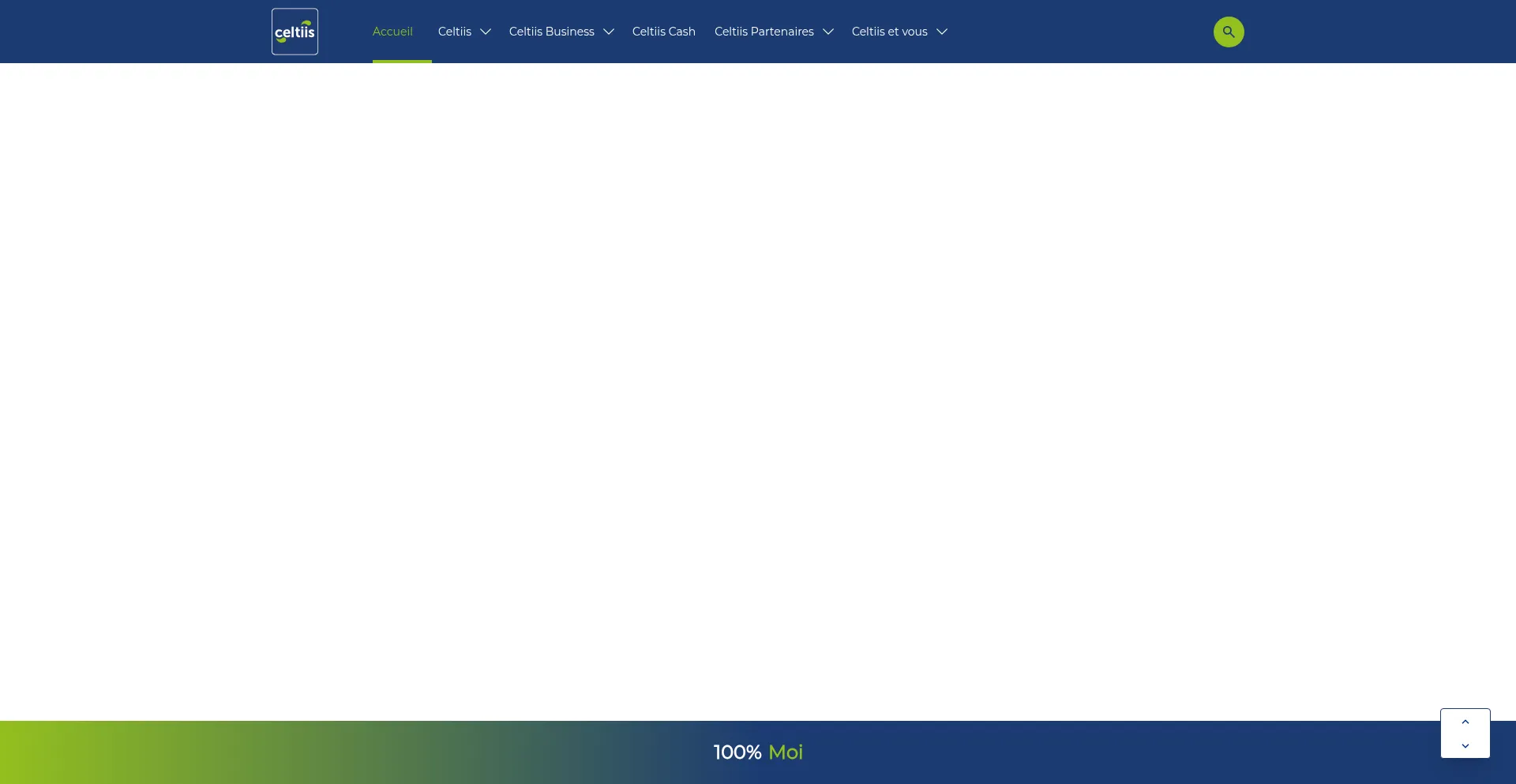Expand the Celtiis Business dropdown chevron
Viewport: 1516px width, 784px height.
609,32
